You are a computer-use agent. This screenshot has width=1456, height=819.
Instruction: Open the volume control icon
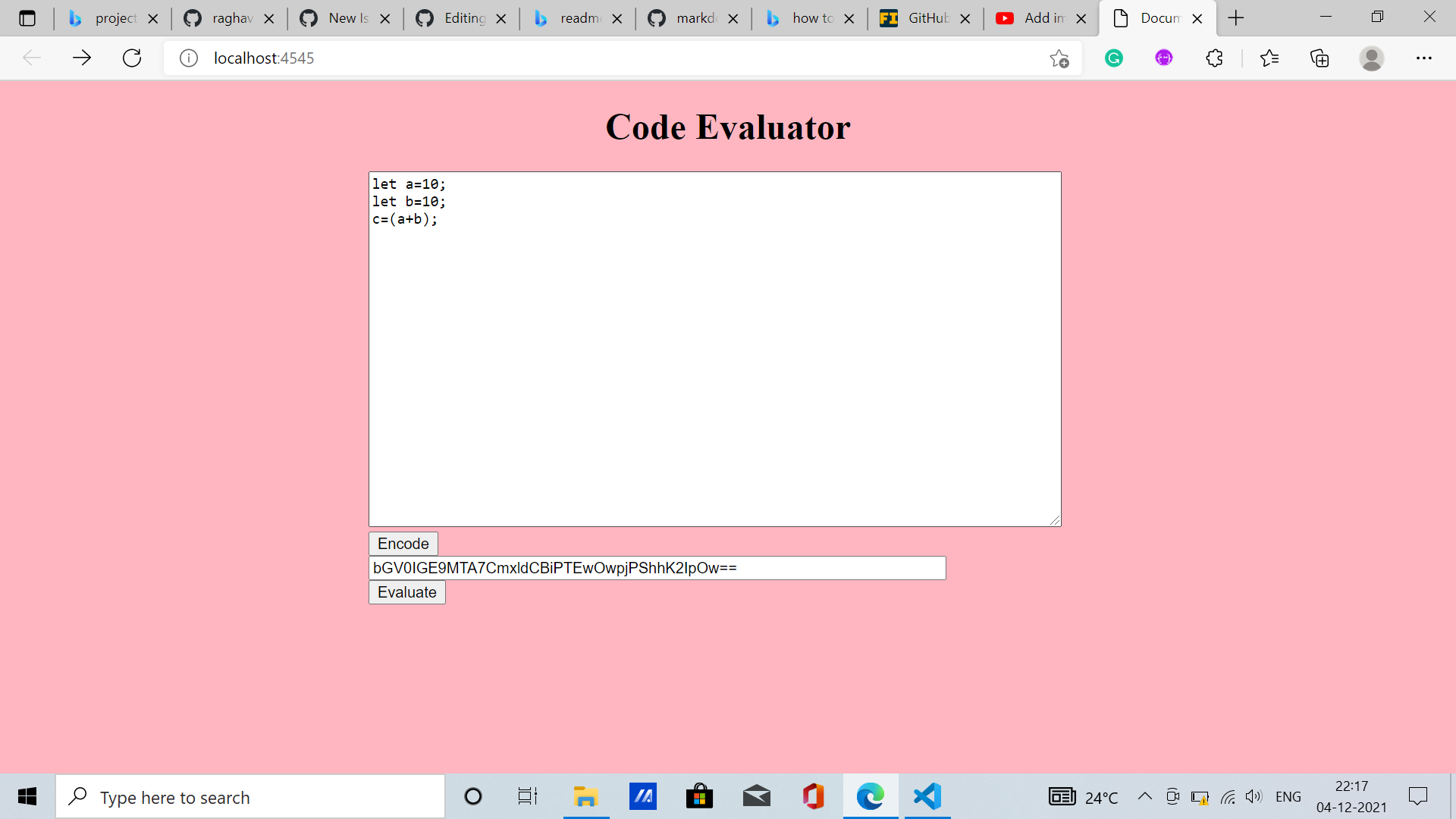point(1254,797)
